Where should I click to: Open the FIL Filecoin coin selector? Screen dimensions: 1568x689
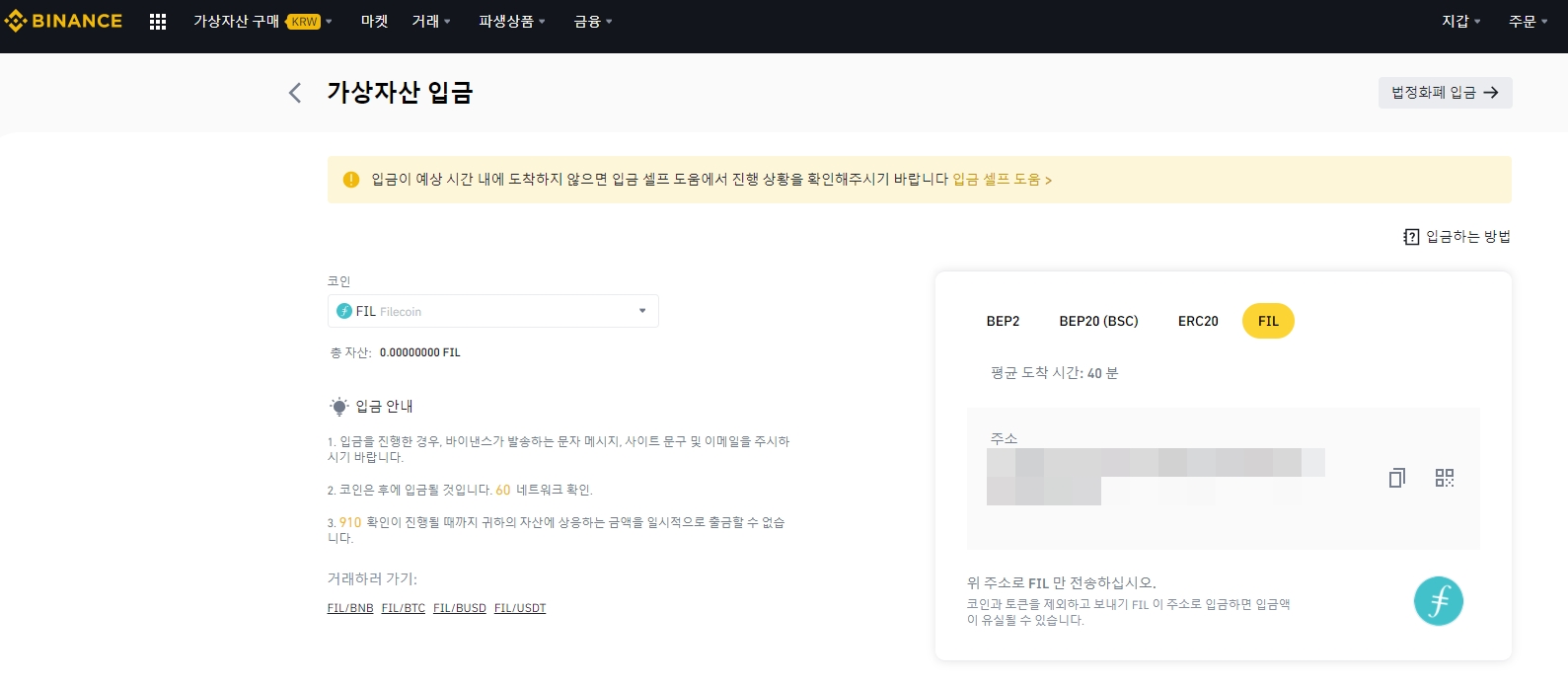click(x=493, y=311)
